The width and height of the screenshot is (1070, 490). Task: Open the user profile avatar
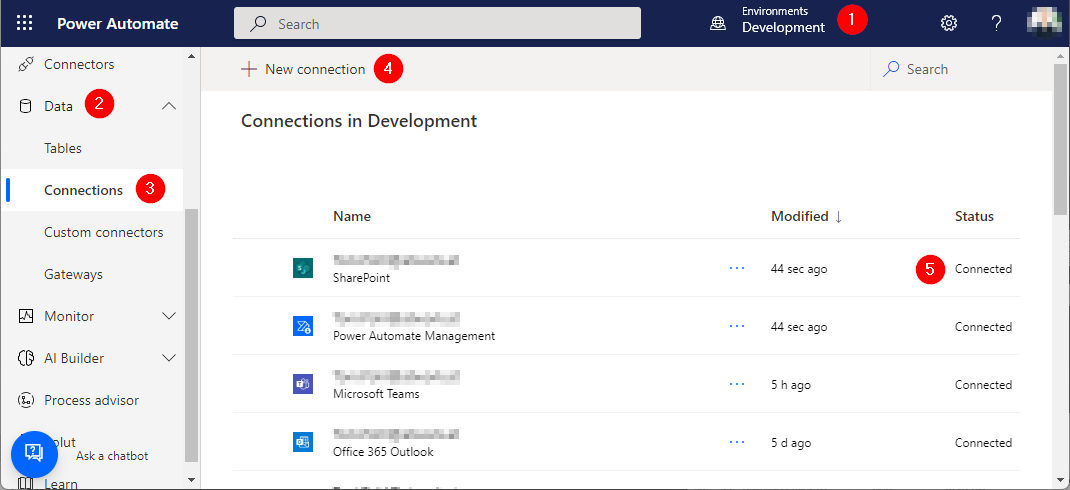point(1045,23)
